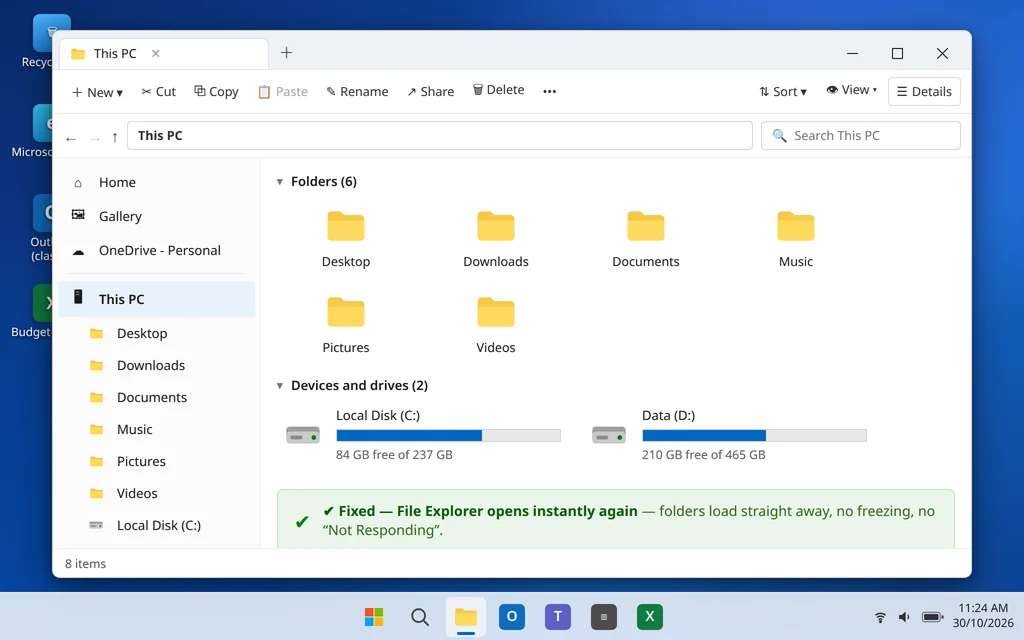Select the This PC tab
1024x640 pixels.
point(164,54)
